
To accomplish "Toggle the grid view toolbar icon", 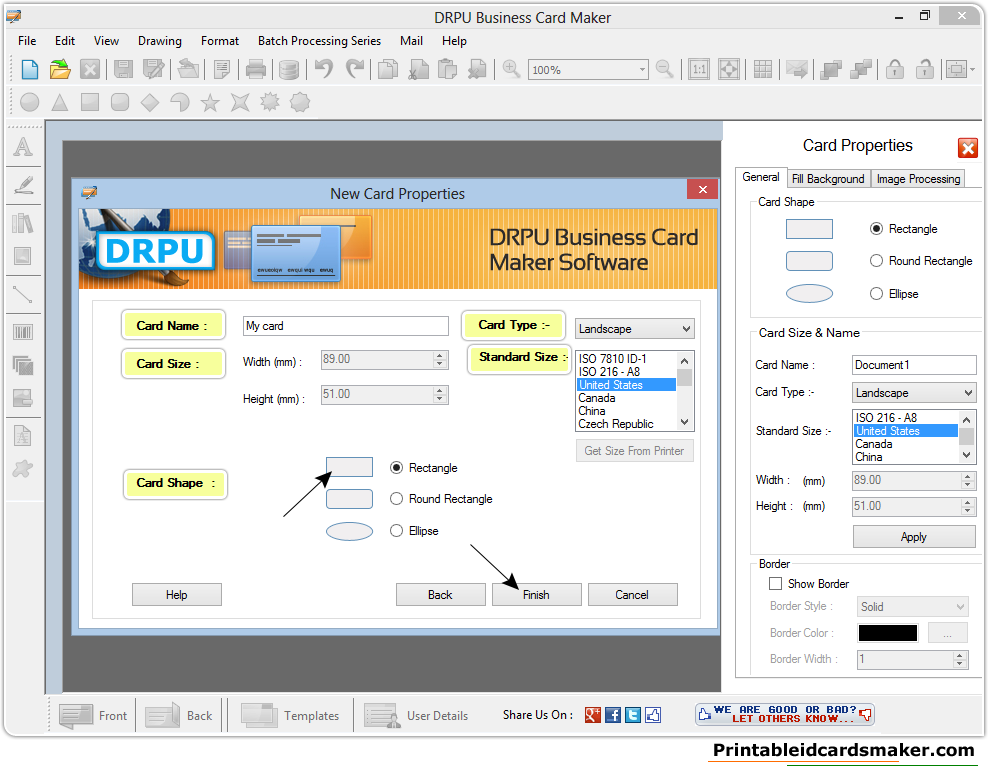I will [x=762, y=69].
